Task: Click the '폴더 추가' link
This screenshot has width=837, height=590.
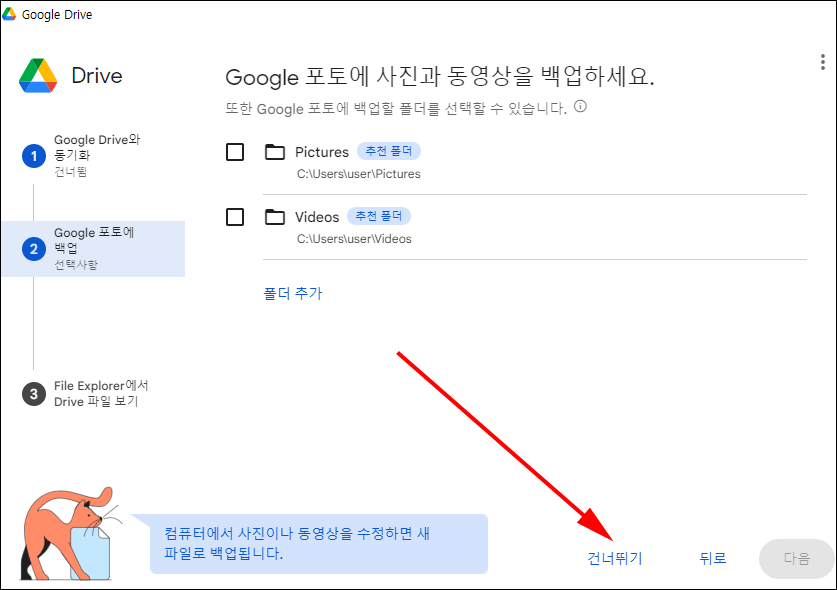Action: (293, 293)
